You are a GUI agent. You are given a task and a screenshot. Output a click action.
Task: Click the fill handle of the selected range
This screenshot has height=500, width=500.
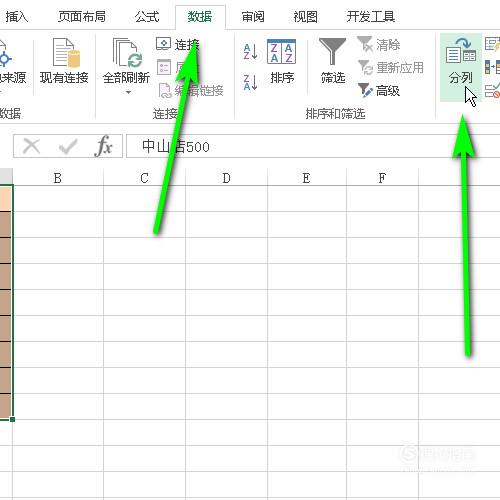point(12,419)
